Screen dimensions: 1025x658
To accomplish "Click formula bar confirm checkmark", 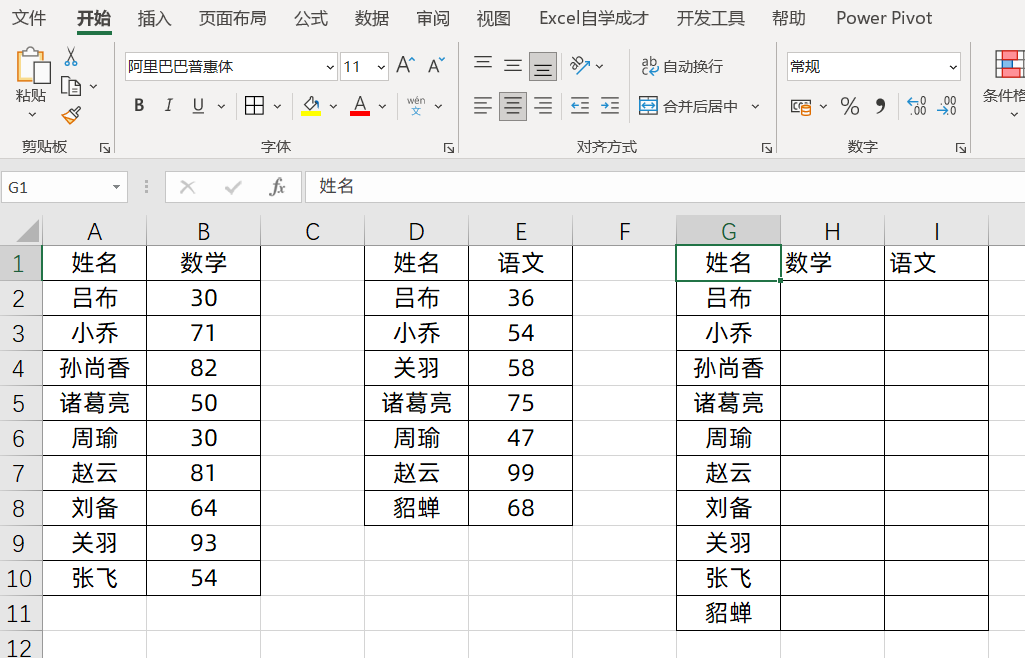I will [x=233, y=188].
